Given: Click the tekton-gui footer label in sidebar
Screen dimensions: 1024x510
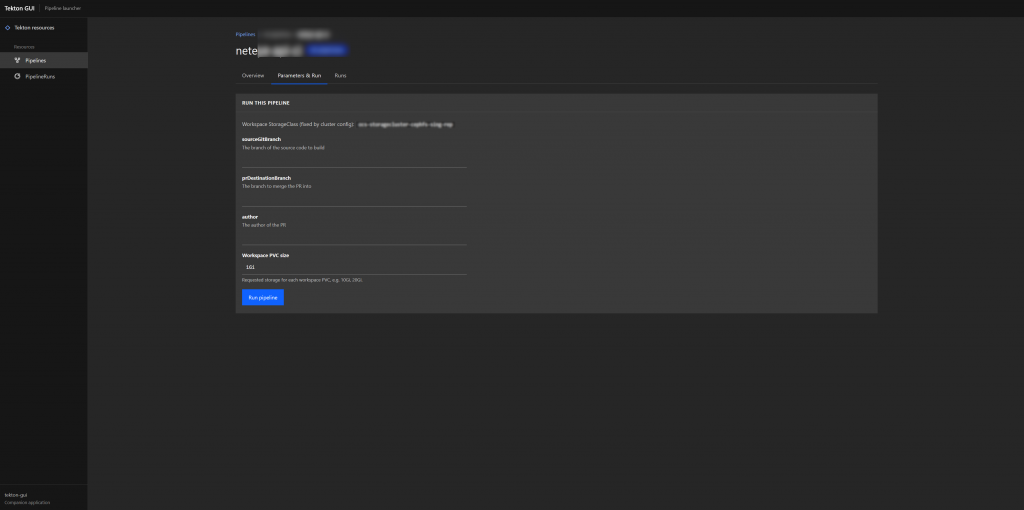Looking at the screenshot, I should point(16,495).
